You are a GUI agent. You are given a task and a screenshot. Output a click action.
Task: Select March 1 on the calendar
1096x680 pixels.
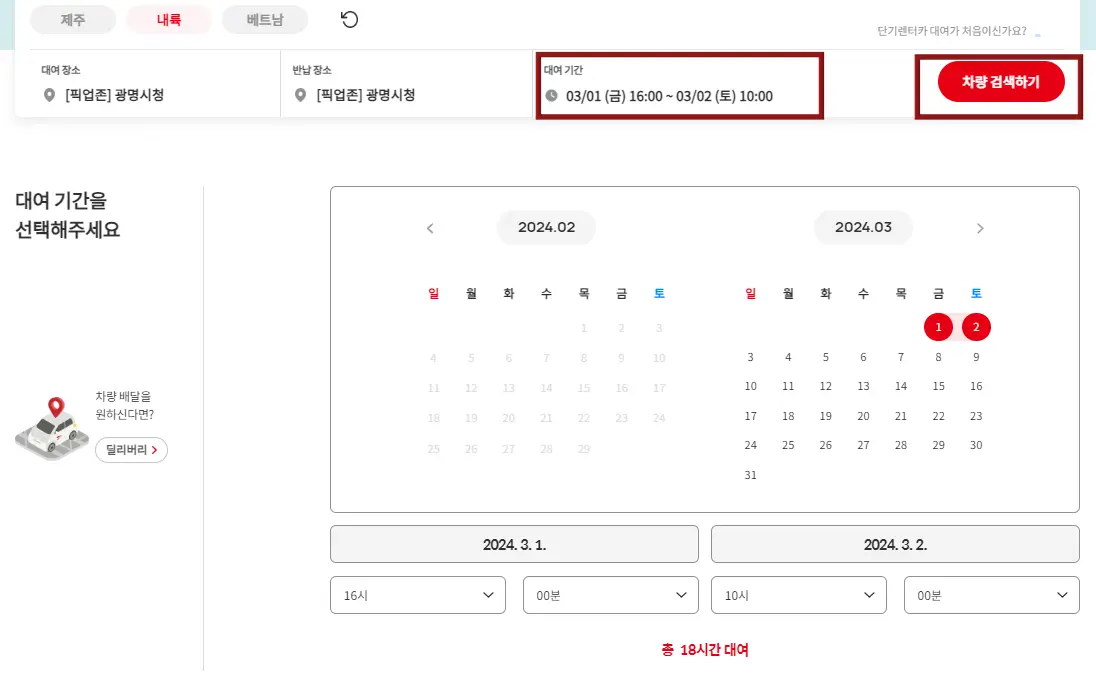tap(938, 327)
